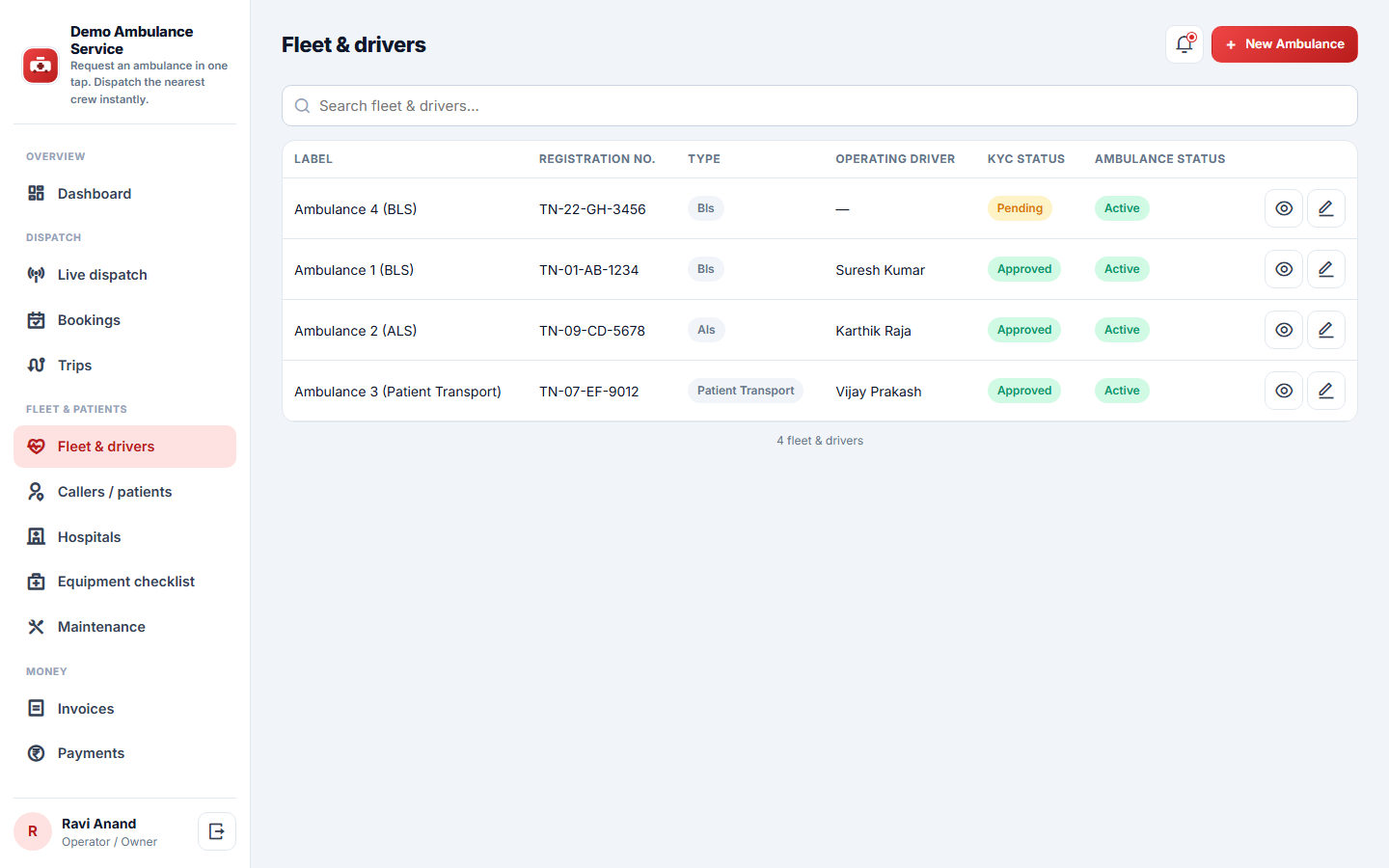Click the Als type badge
1389x868 pixels.
[x=706, y=330]
